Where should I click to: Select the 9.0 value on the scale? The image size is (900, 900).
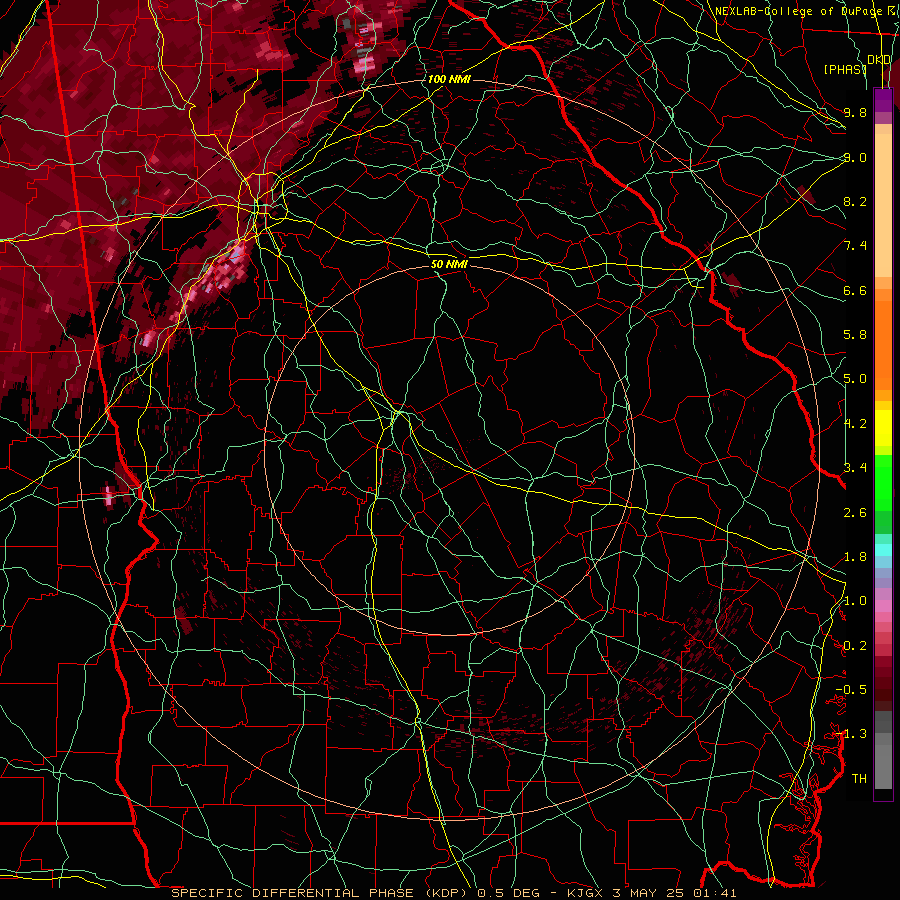[855, 157]
